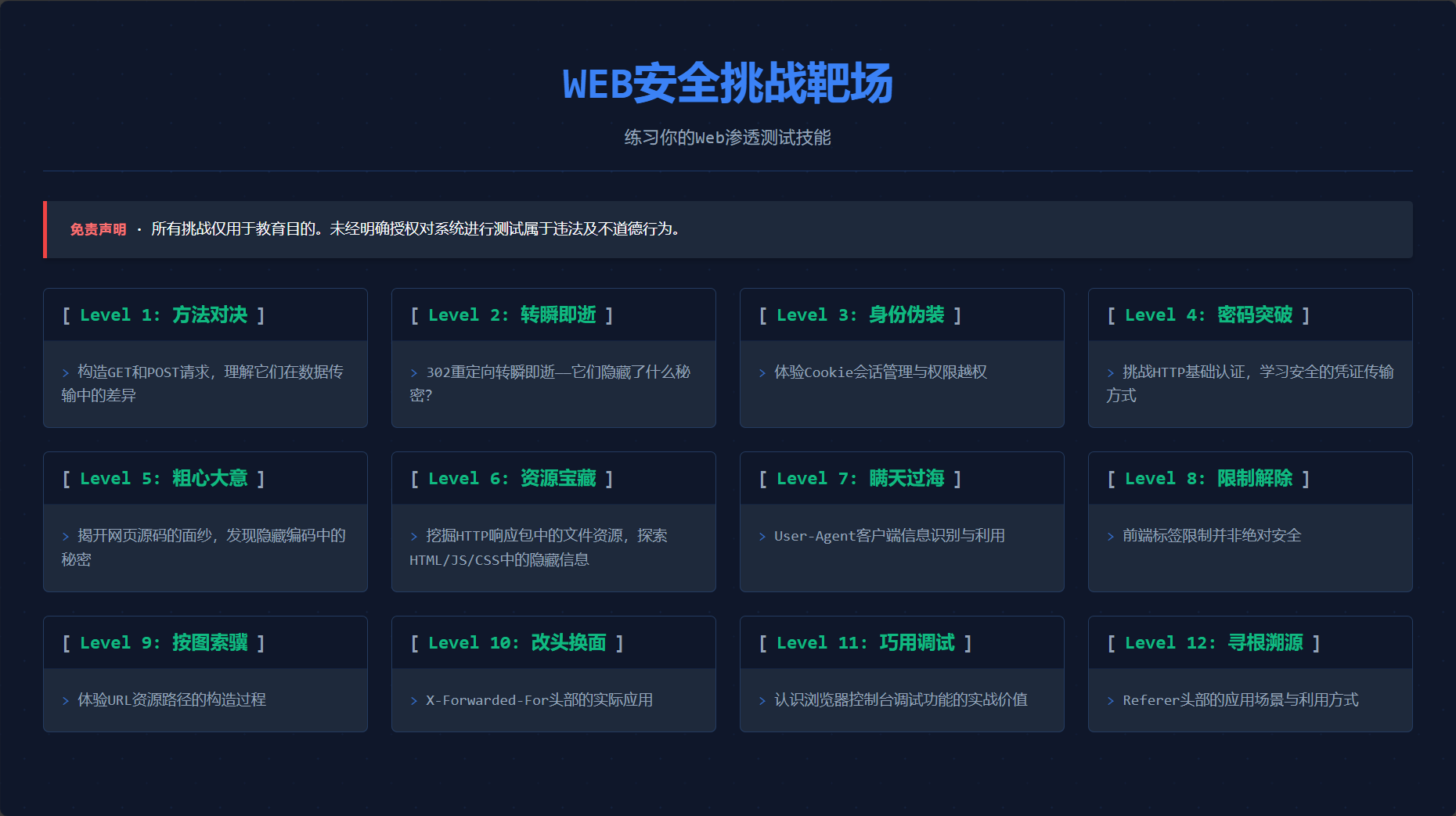
Task: Open Level 3: 身份伪装 challenge
Action: pyautogui.click(x=902, y=358)
